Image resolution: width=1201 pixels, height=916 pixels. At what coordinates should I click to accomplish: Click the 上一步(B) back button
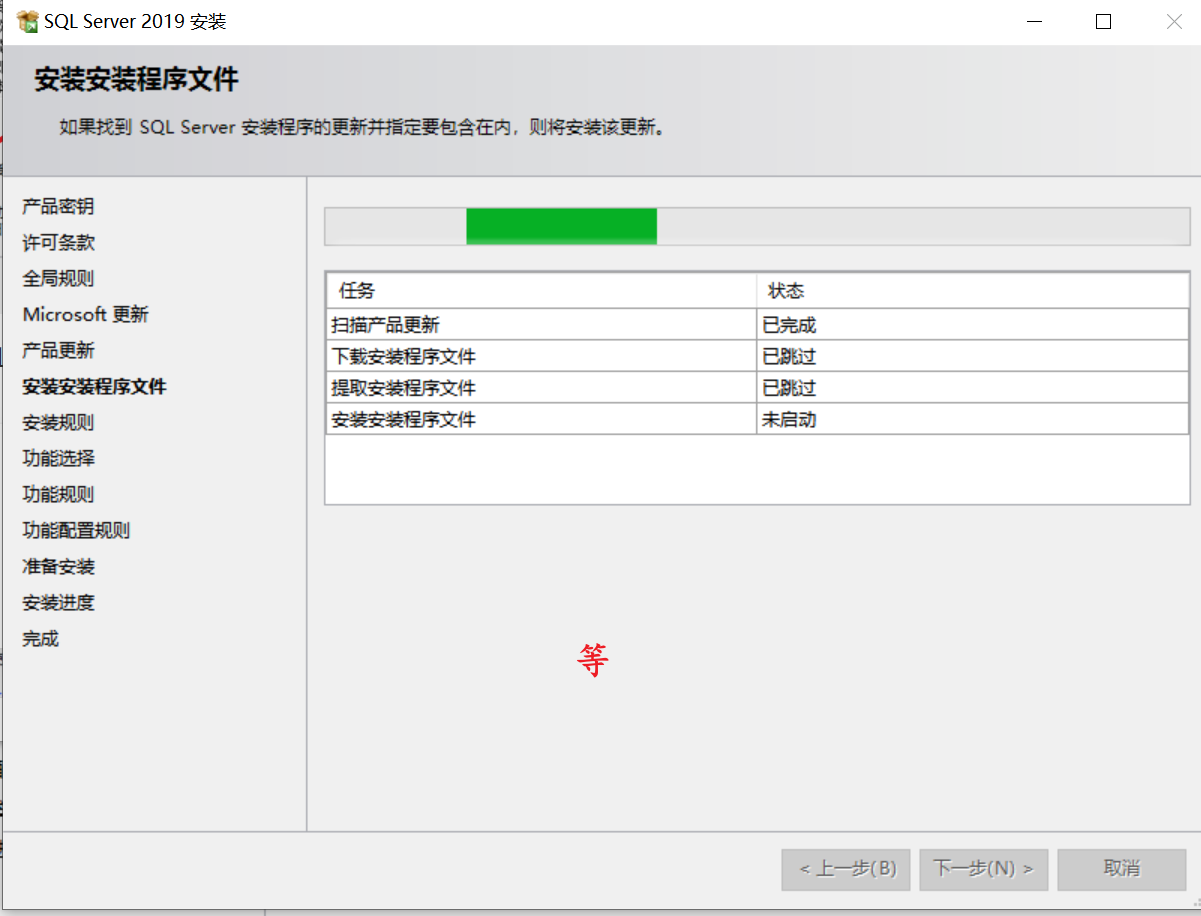[846, 869]
